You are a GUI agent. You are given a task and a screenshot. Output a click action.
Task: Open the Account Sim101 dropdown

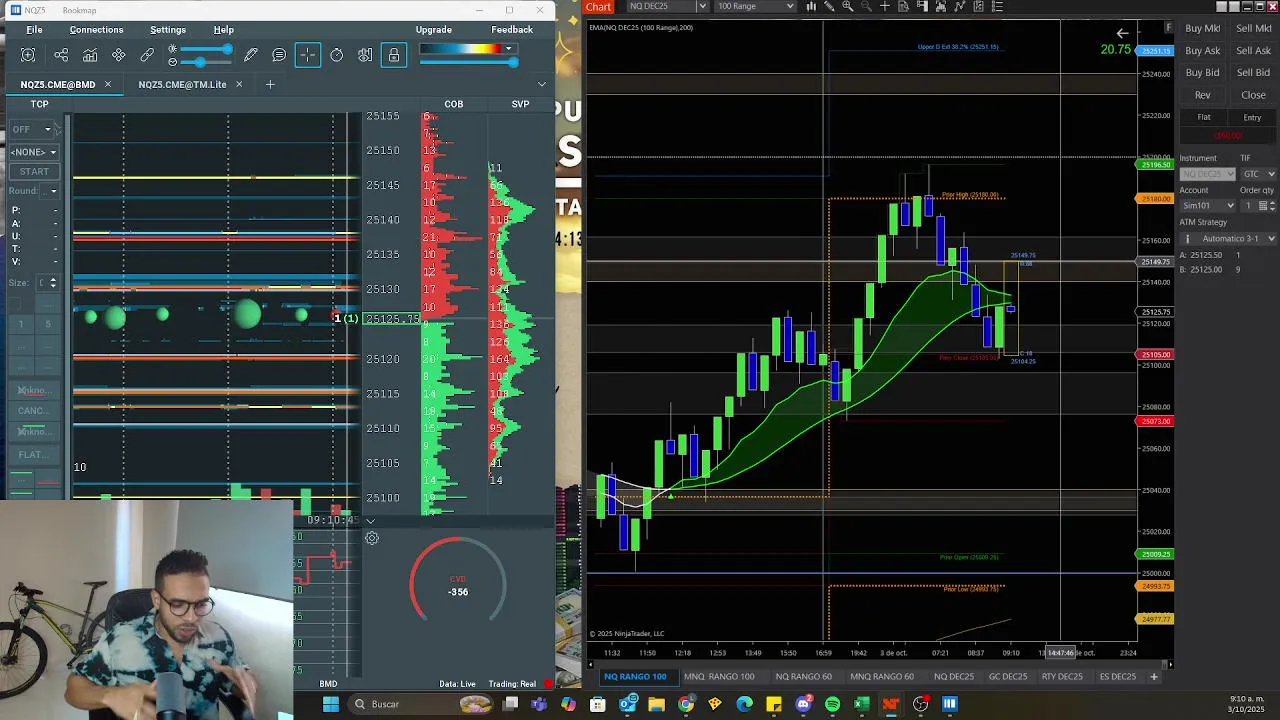coord(1208,206)
